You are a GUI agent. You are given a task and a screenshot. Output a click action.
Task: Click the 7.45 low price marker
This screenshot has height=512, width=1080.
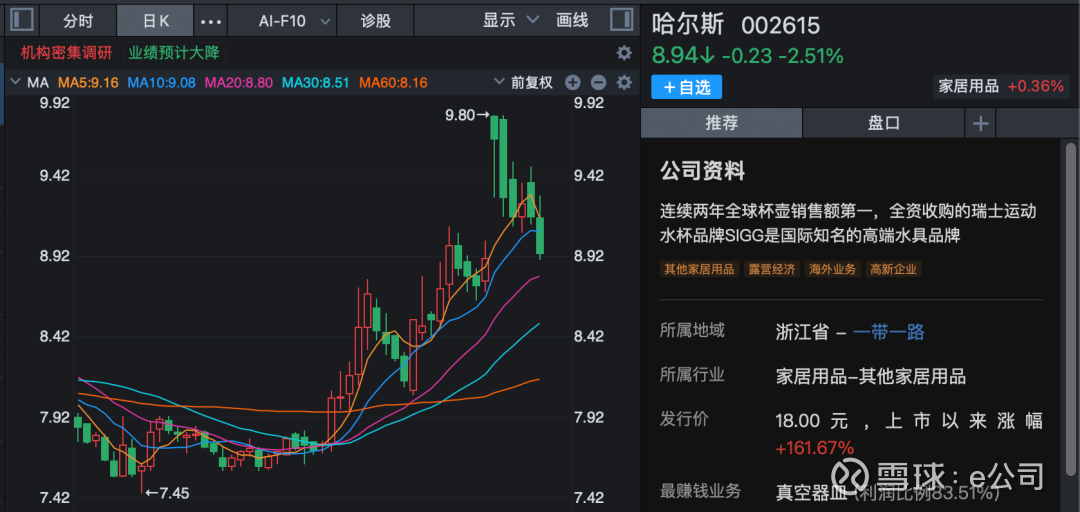click(167, 493)
